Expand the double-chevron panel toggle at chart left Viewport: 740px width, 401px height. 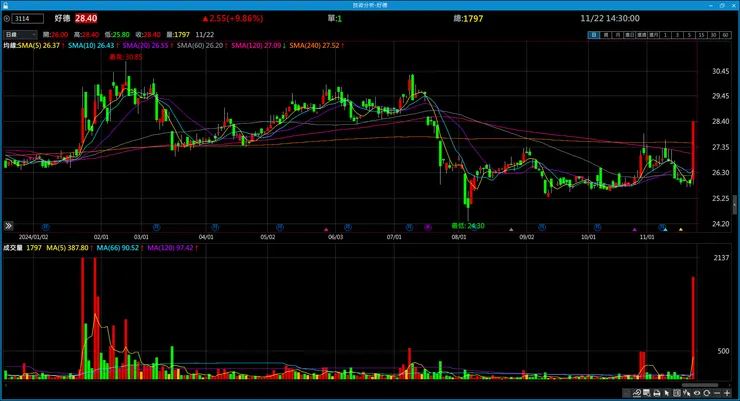pyautogui.click(x=8, y=226)
